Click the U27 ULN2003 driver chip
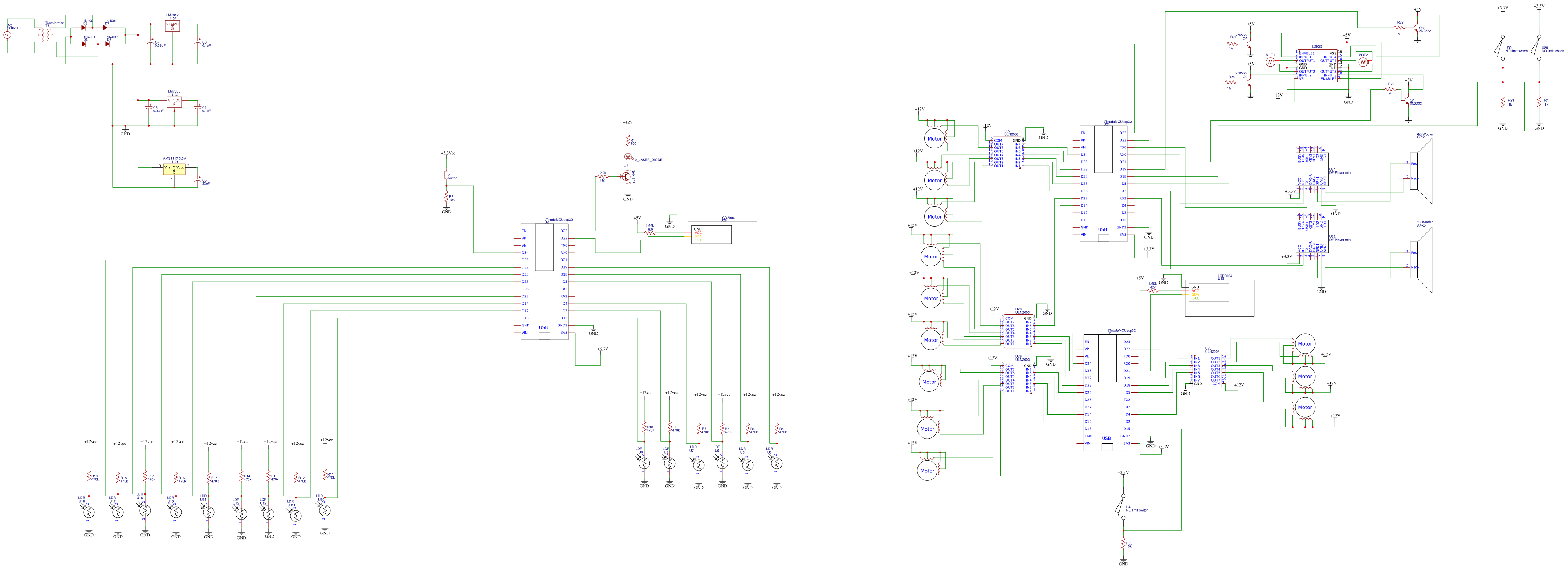Viewport: 1568px width, 570px height. coord(1007,153)
